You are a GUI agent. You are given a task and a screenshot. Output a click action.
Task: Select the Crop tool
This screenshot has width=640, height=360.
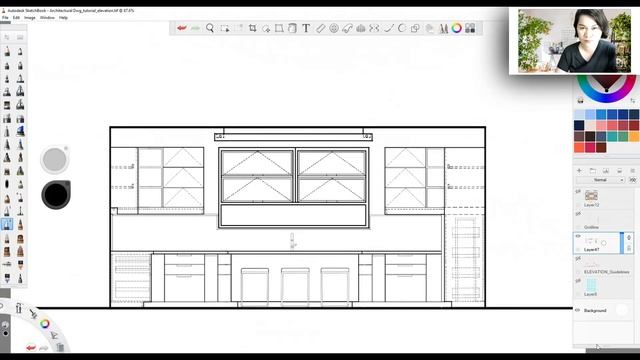253,28
